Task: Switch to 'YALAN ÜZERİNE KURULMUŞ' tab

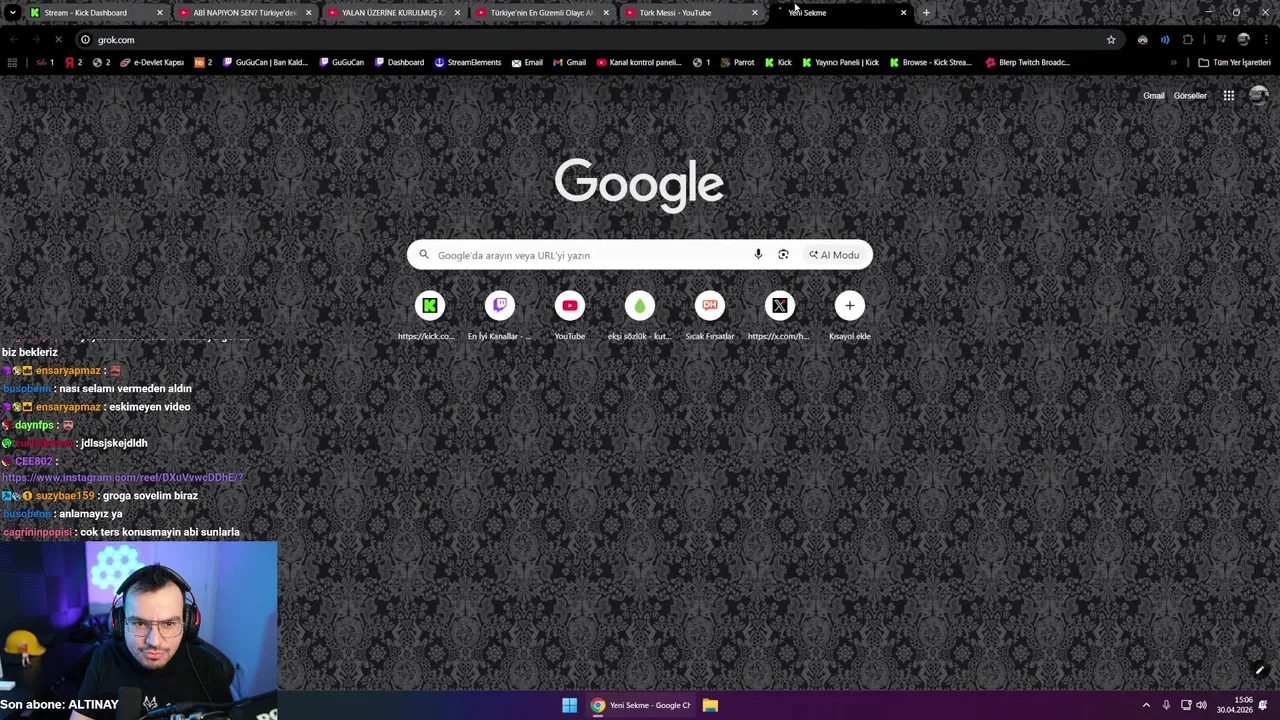Action: pos(393,13)
